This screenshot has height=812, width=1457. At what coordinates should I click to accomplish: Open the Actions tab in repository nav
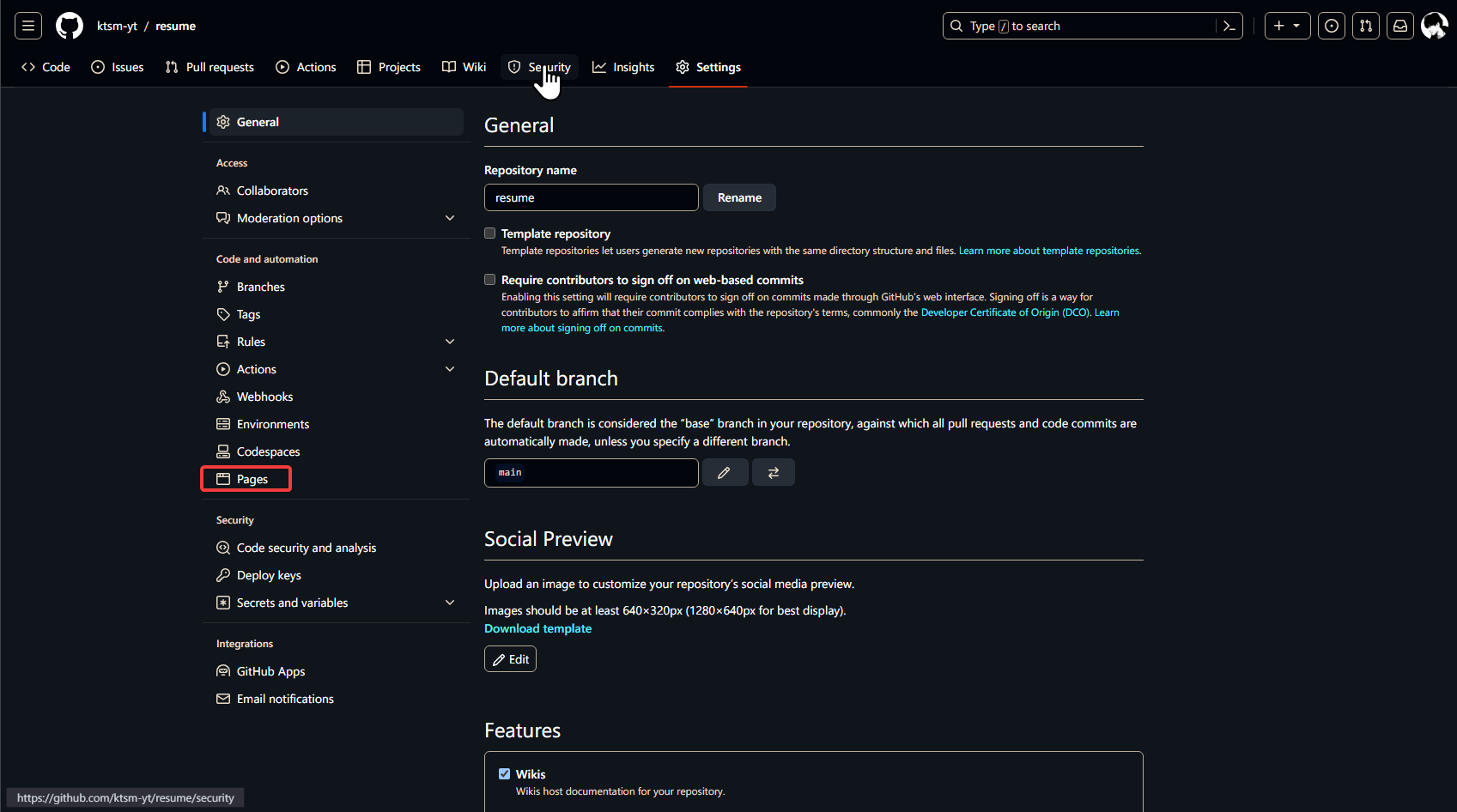coord(306,67)
